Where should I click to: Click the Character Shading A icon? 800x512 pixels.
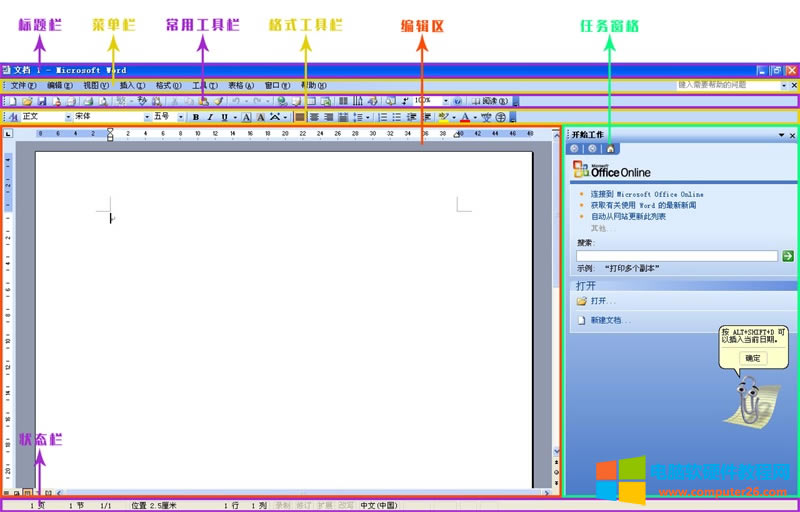click(x=260, y=117)
